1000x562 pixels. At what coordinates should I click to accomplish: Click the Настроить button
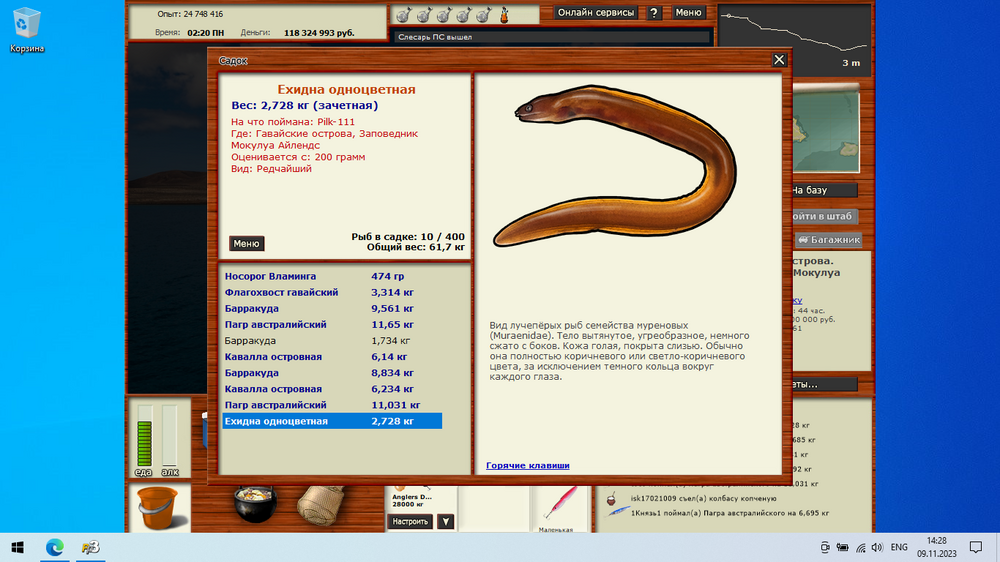[x=410, y=522]
